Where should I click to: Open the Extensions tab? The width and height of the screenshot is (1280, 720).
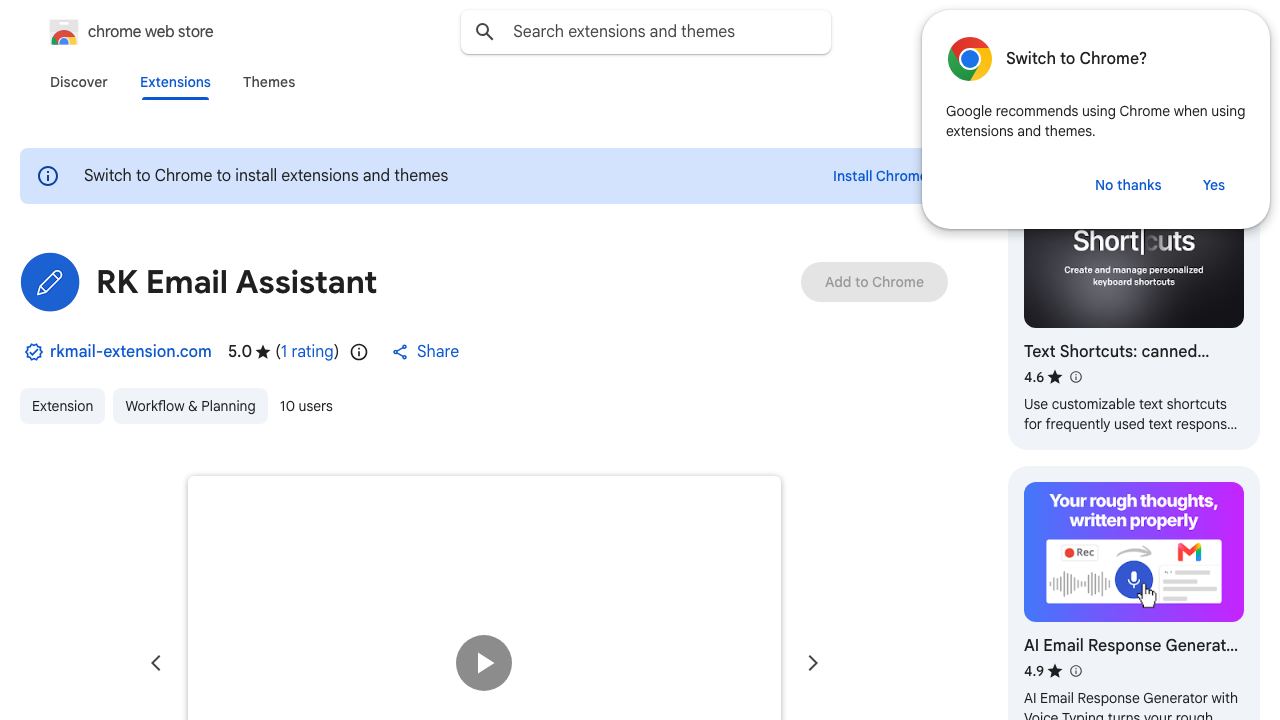175,82
